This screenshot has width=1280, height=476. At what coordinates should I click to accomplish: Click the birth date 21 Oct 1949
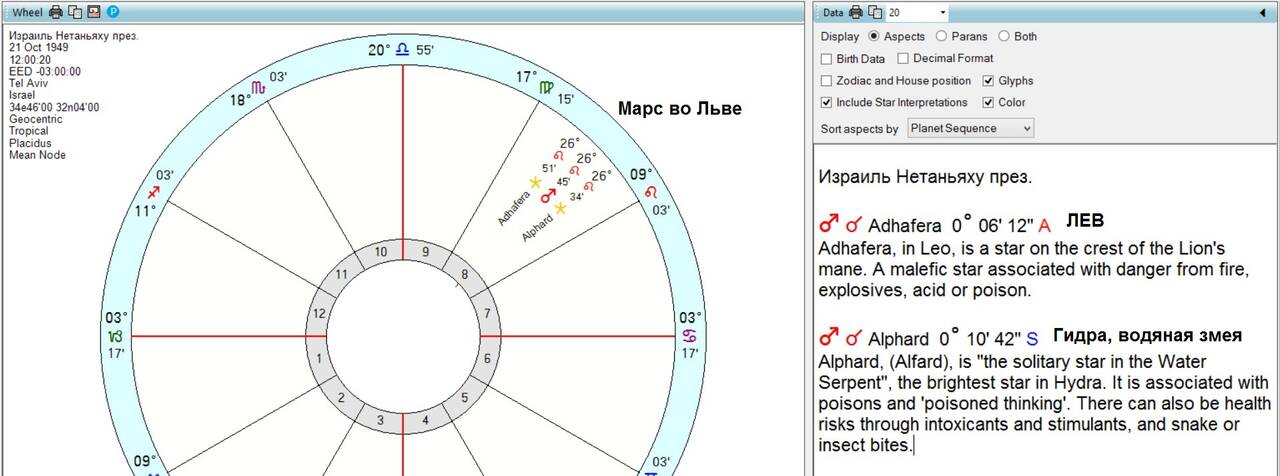pyautogui.click(x=39, y=48)
